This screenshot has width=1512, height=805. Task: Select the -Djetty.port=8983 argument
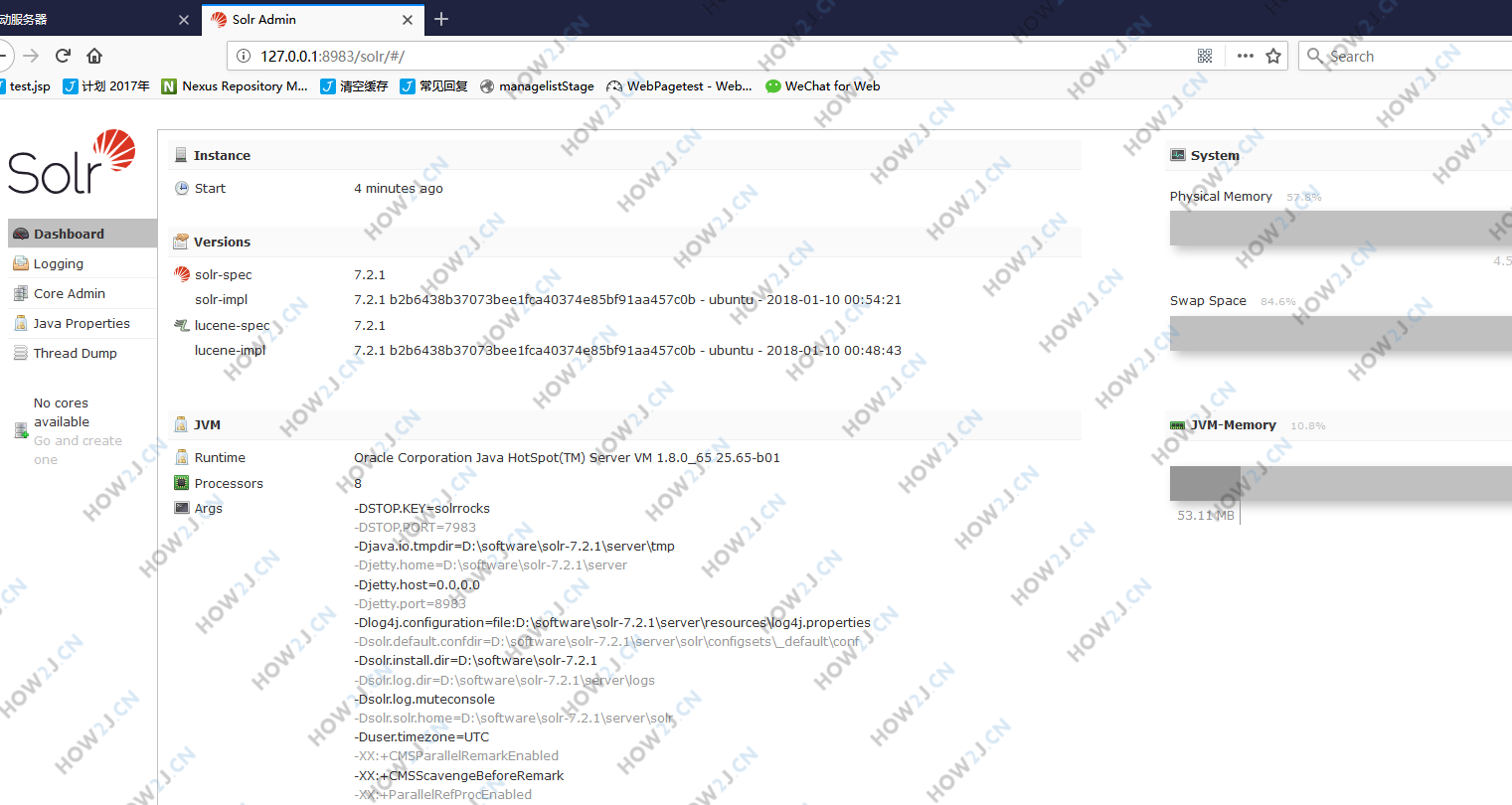[x=411, y=603]
